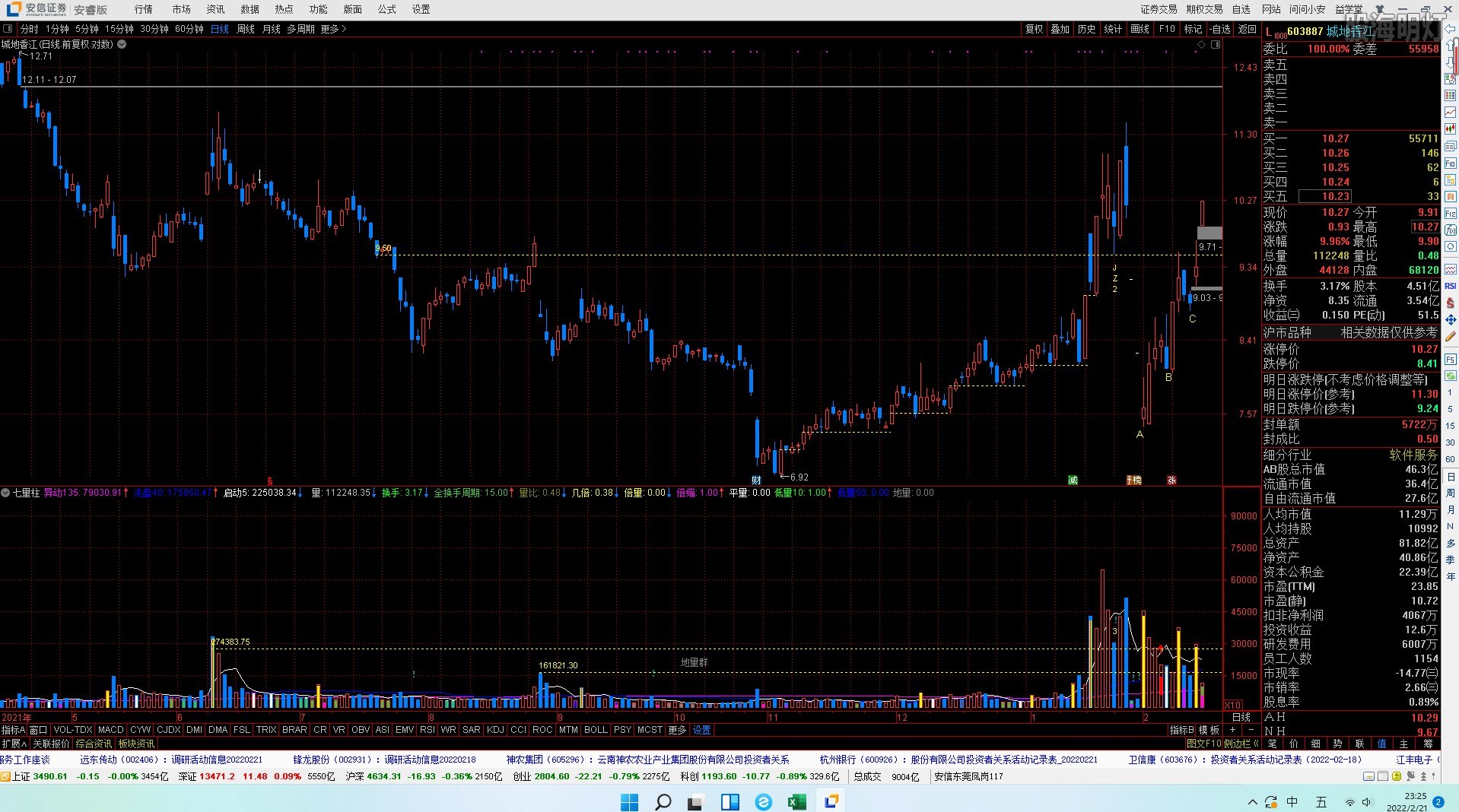
Task: Open the 行情 menu
Action: 144,9
